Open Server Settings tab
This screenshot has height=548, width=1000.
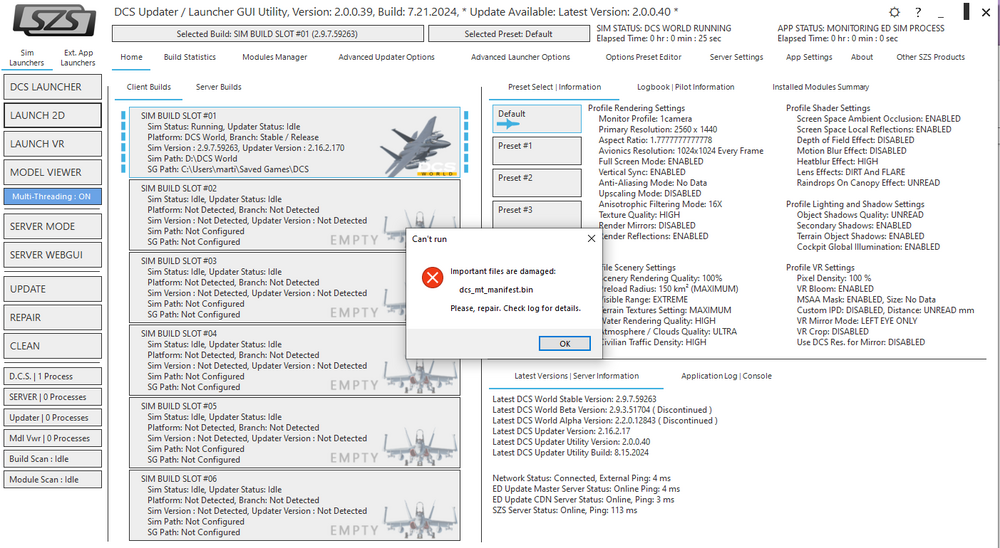[736, 57]
